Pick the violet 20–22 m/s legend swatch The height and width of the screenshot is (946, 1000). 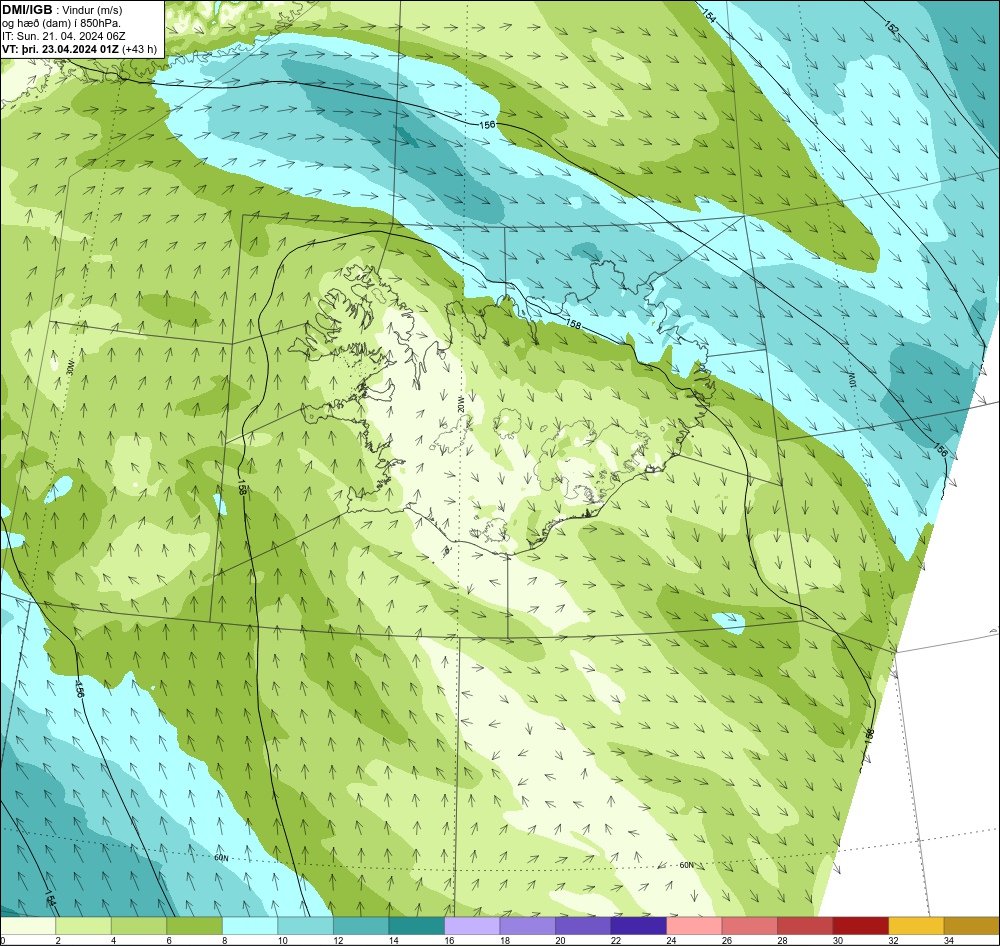583,926
